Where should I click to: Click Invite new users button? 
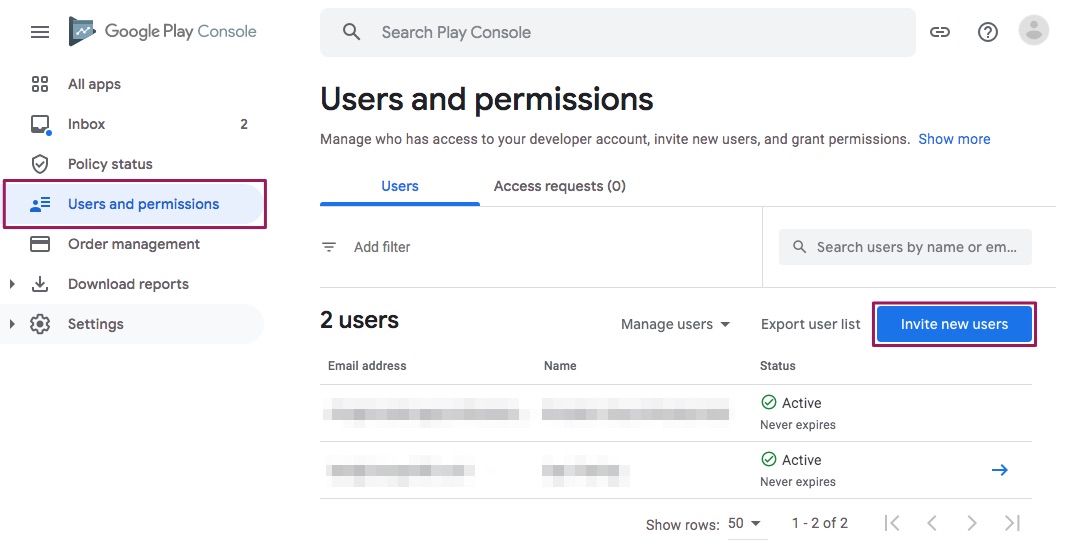coord(954,324)
